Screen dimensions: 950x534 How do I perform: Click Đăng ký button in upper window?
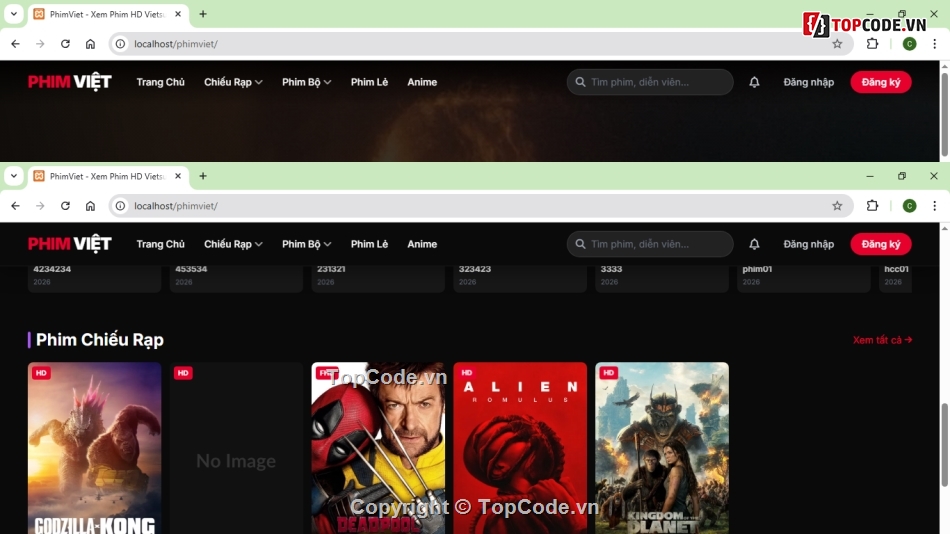coord(881,82)
